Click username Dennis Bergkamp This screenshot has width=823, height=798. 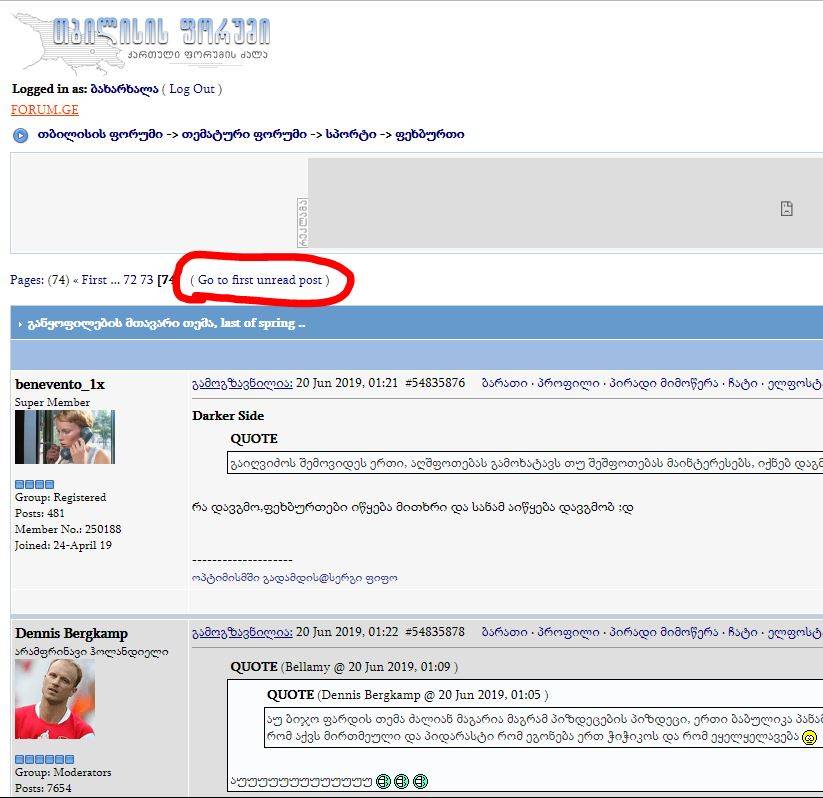(x=71, y=633)
